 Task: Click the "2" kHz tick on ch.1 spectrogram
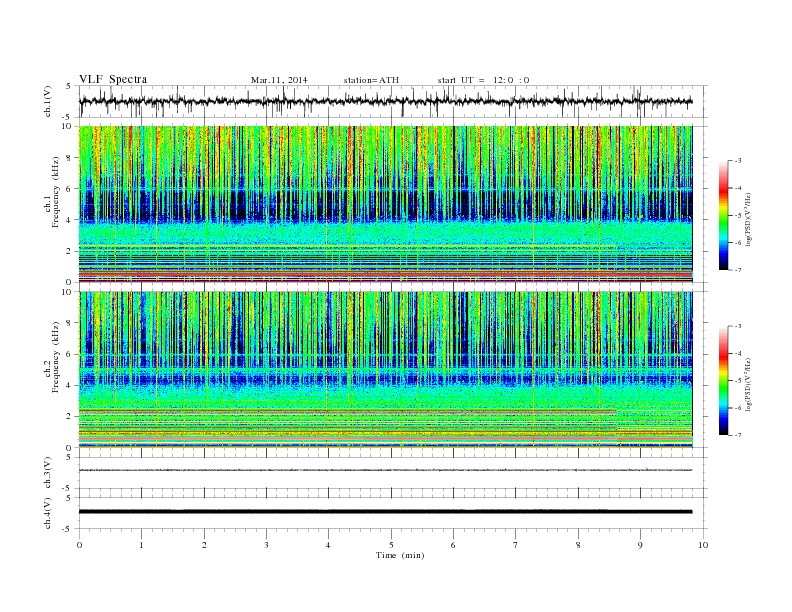(x=70, y=251)
